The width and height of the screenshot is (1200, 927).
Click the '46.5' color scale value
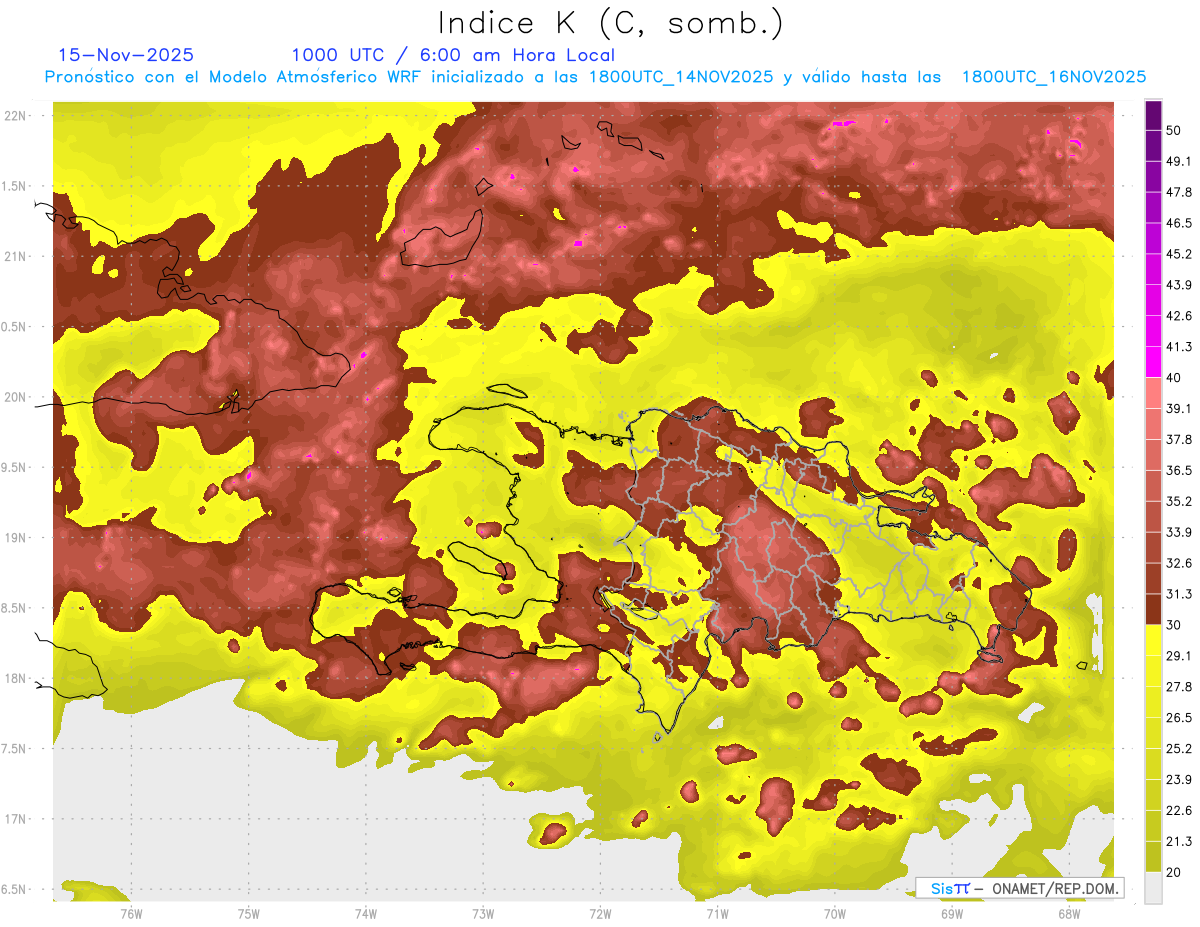1179,223
